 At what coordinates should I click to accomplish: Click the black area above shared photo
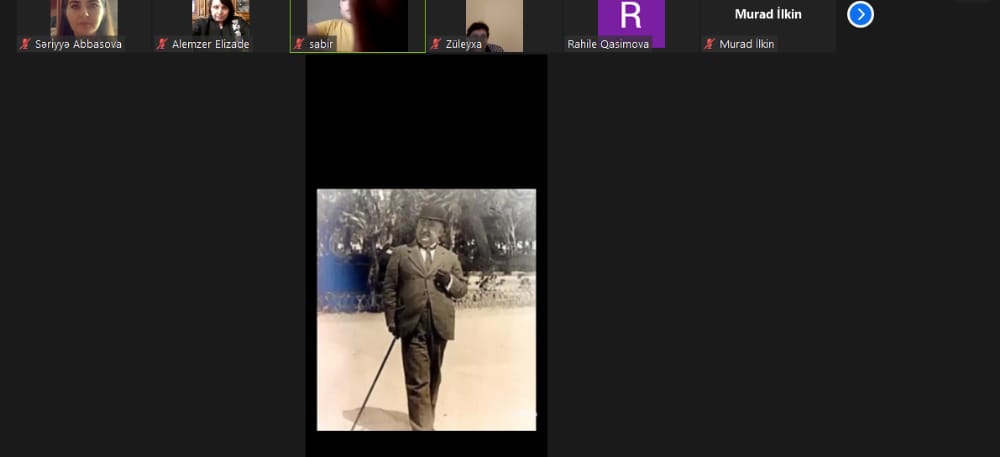pos(426,120)
